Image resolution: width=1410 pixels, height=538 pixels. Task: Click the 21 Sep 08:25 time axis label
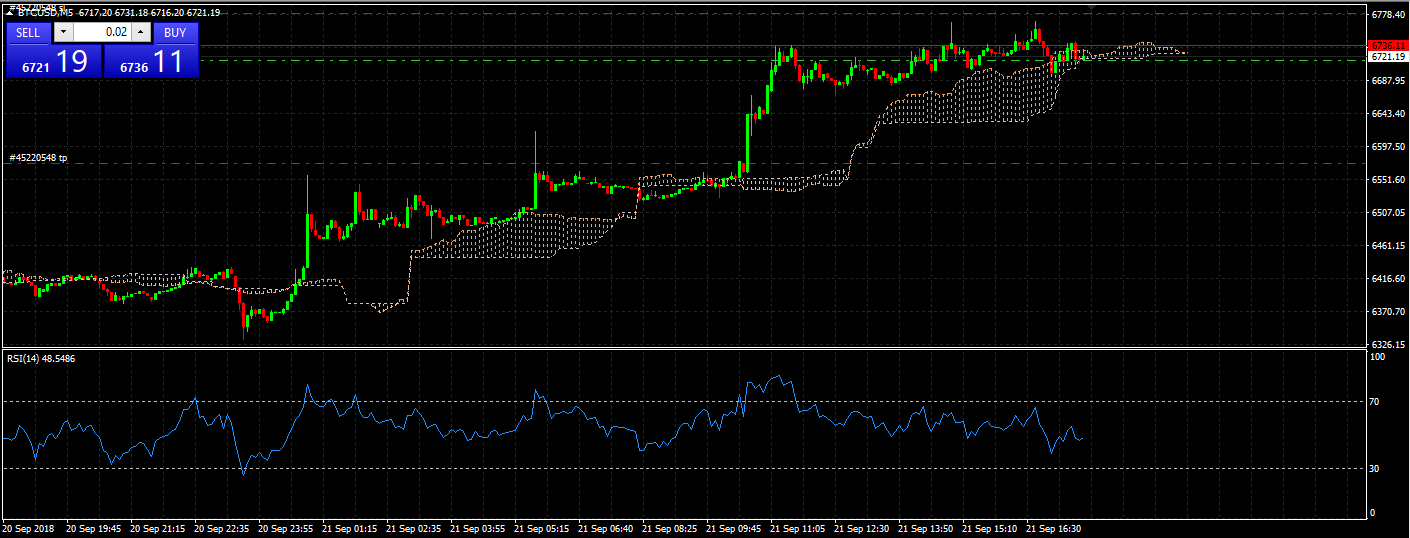click(x=669, y=528)
